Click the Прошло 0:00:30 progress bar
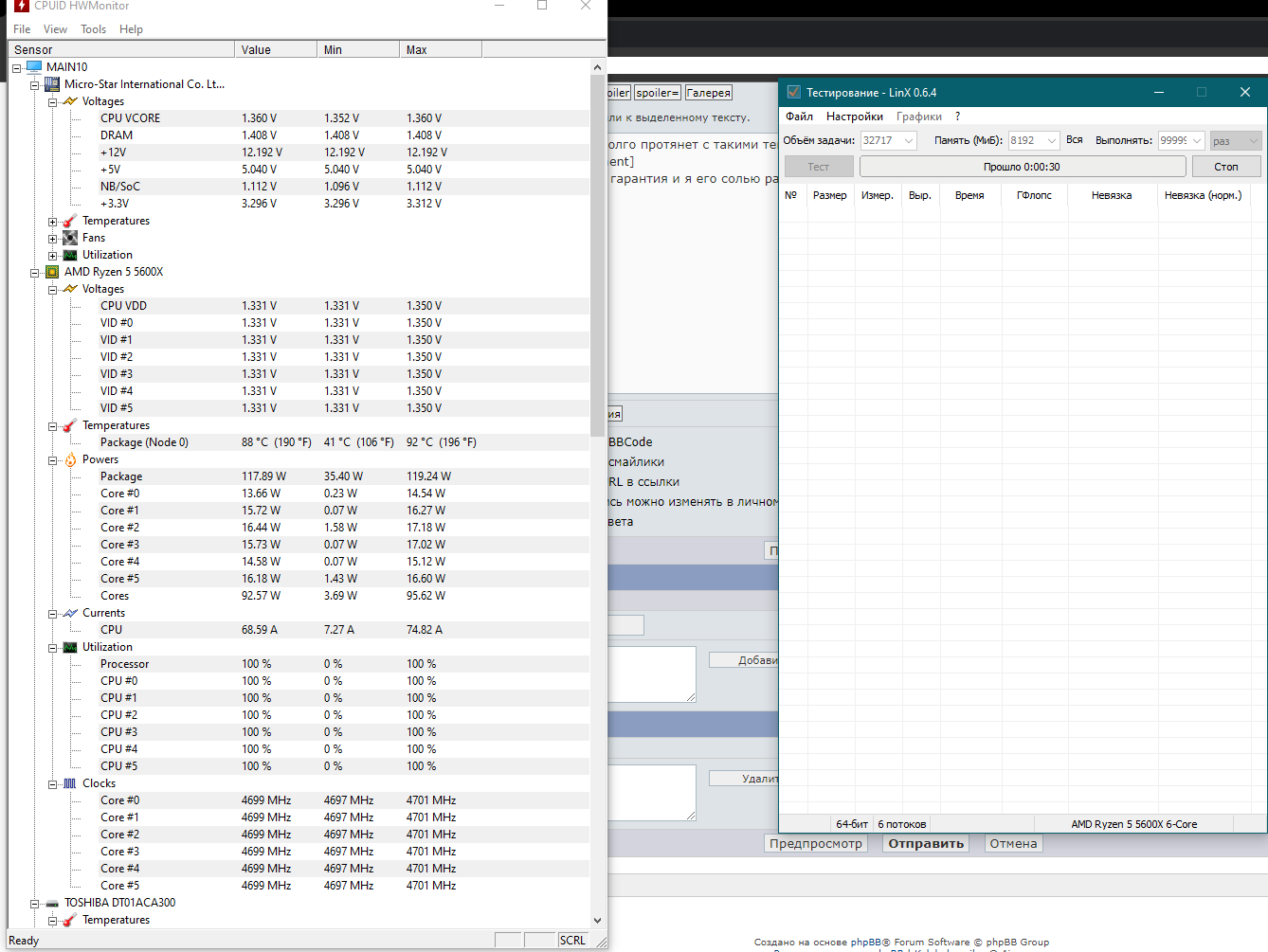This screenshot has width=1268, height=952. point(1023,167)
